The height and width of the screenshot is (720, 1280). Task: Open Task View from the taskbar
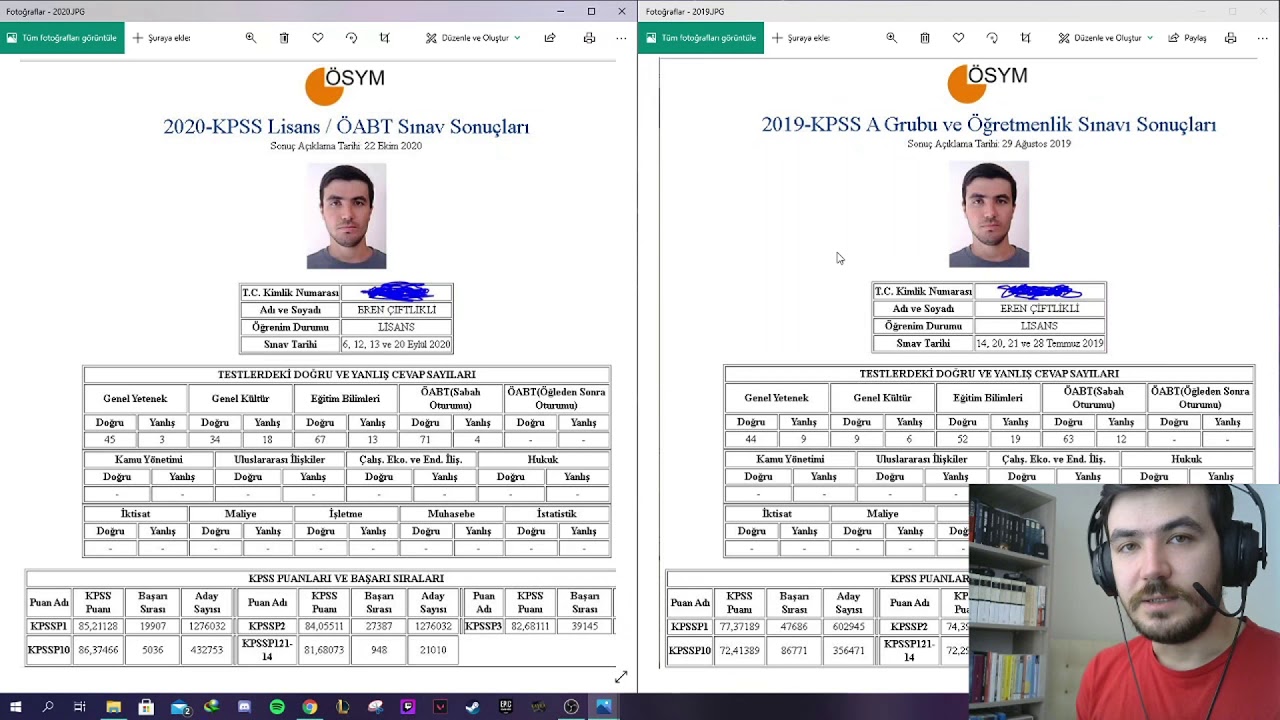click(x=80, y=707)
